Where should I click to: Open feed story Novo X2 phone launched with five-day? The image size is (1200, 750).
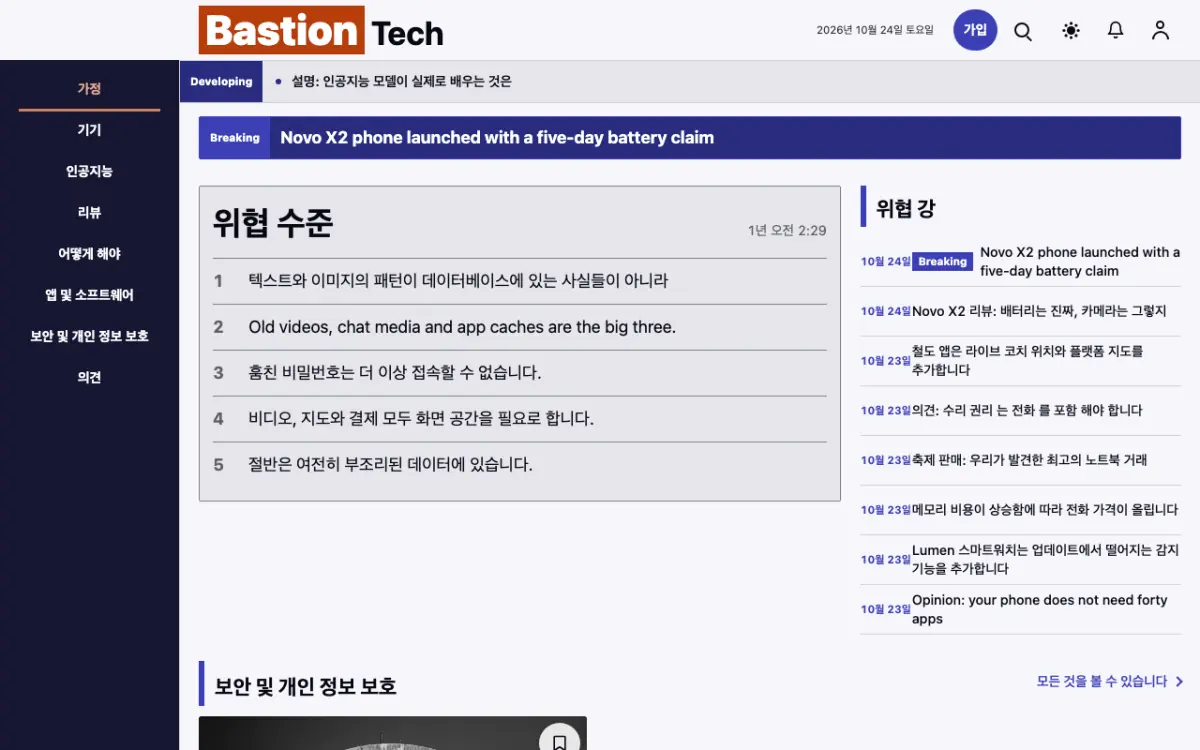(1080, 262)
